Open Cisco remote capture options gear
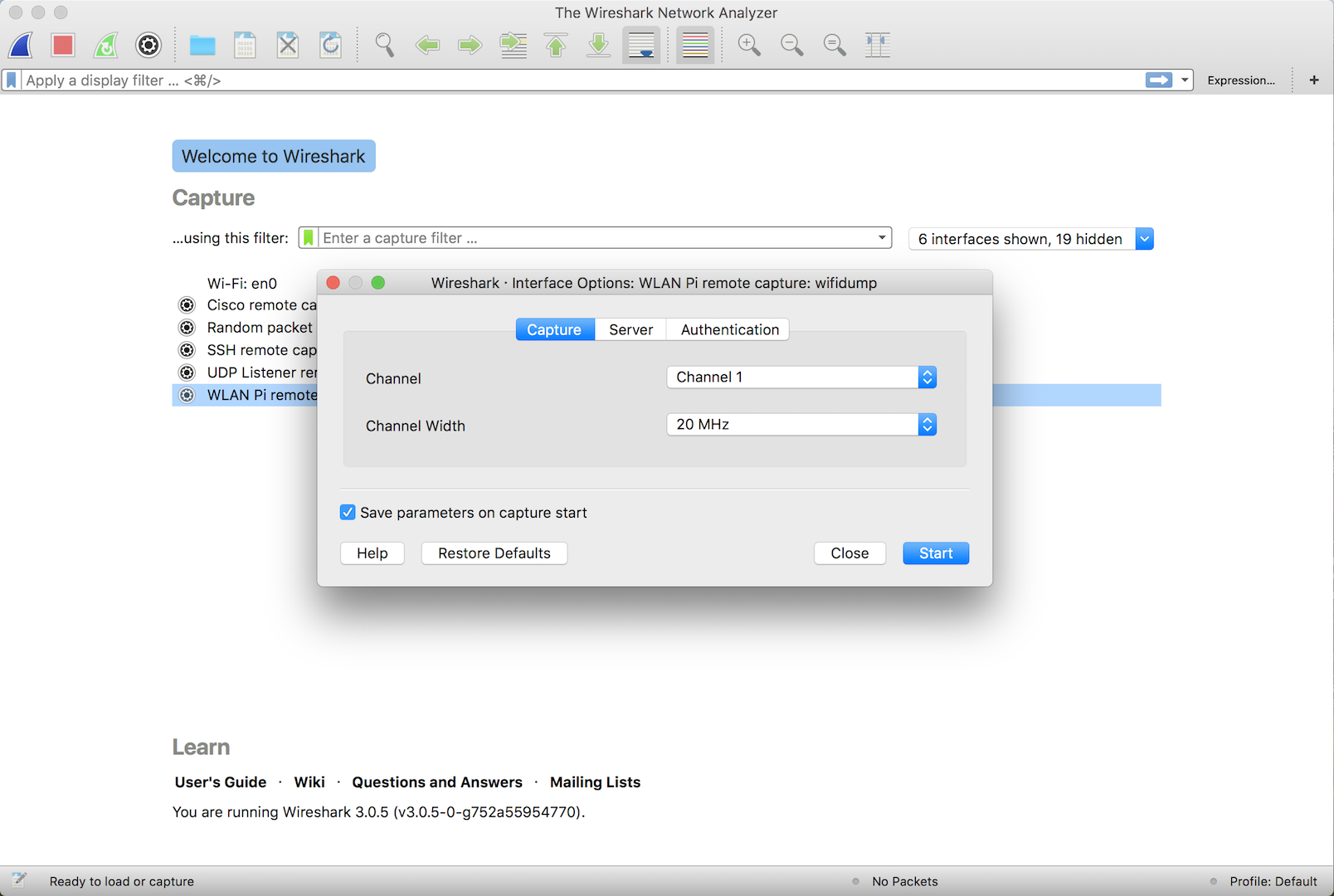Image resolution: width=1334 pixels, height=896 pixels. coord(187,305)
